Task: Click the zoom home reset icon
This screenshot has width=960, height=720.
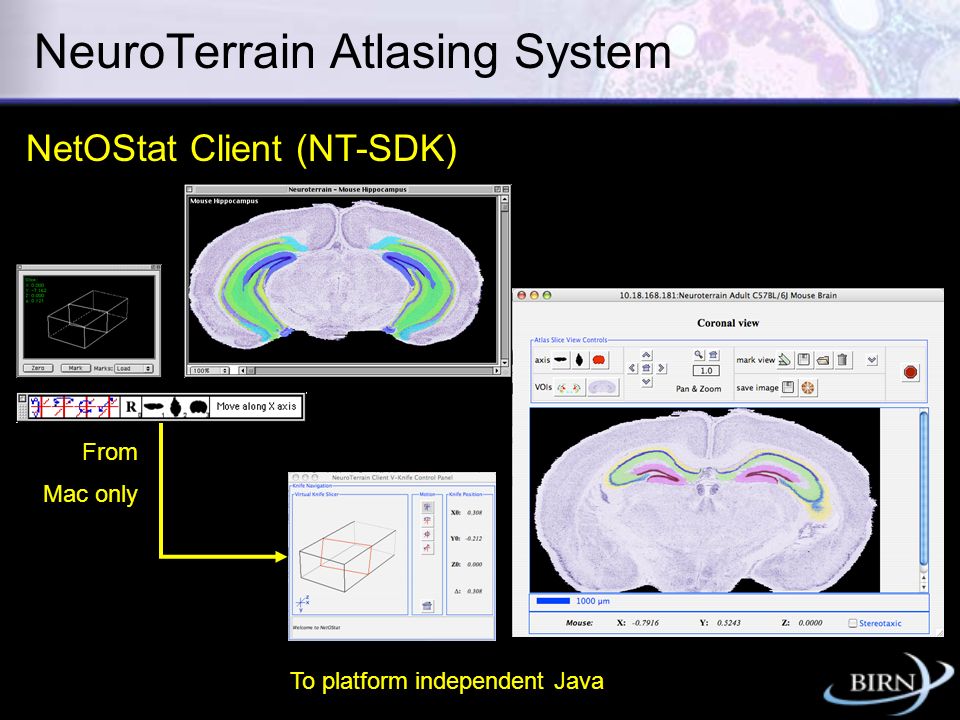Action: (713, 354)
